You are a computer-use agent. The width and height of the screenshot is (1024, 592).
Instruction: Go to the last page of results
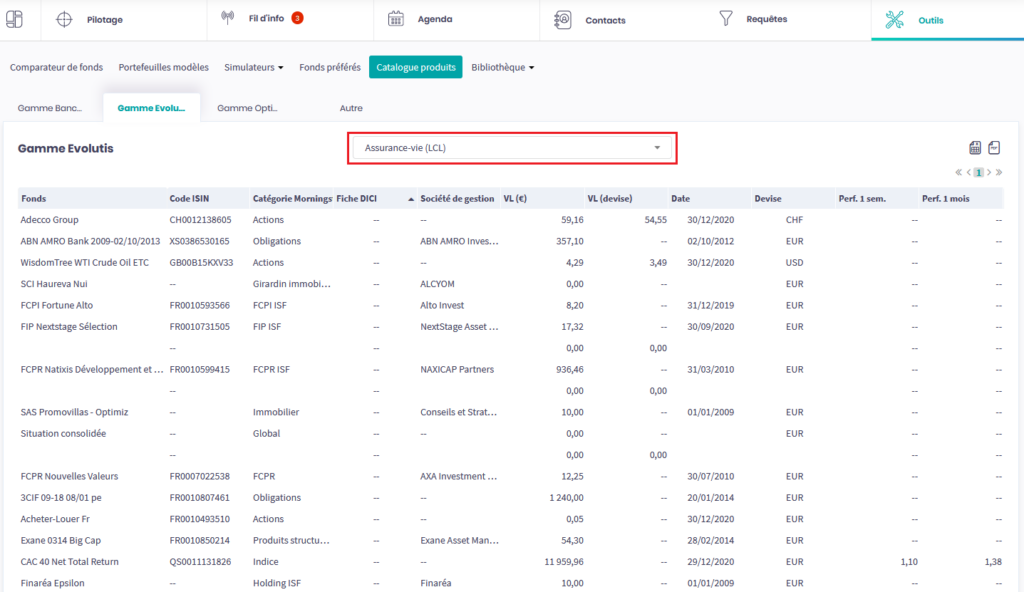[x=998, y=172]
